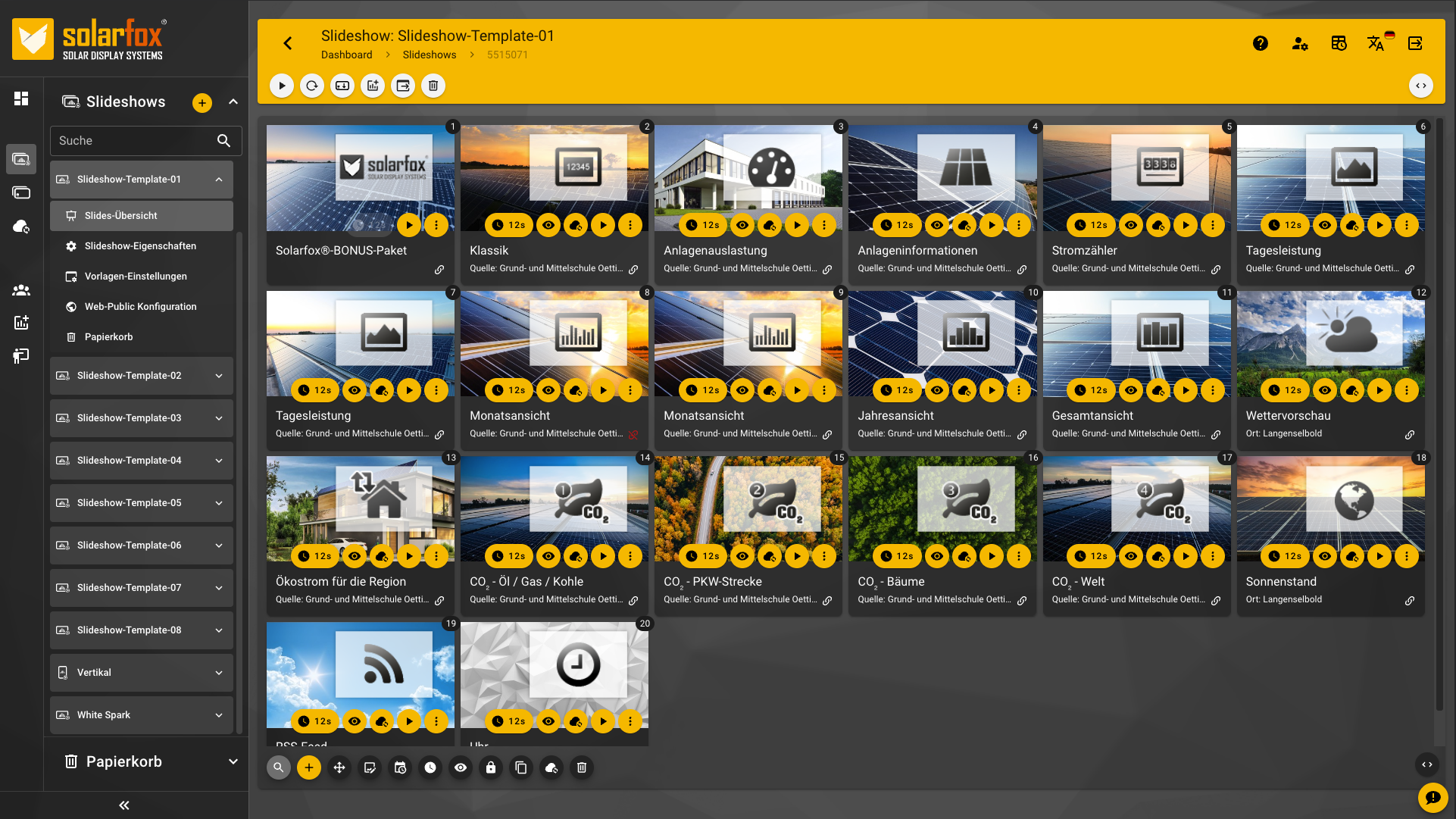Image resolution: width=1456 pixels, height=819 pixels.
Task: Click the refresh icon in header toolbar
Action: pyautogui.click(x=312, y=86)
